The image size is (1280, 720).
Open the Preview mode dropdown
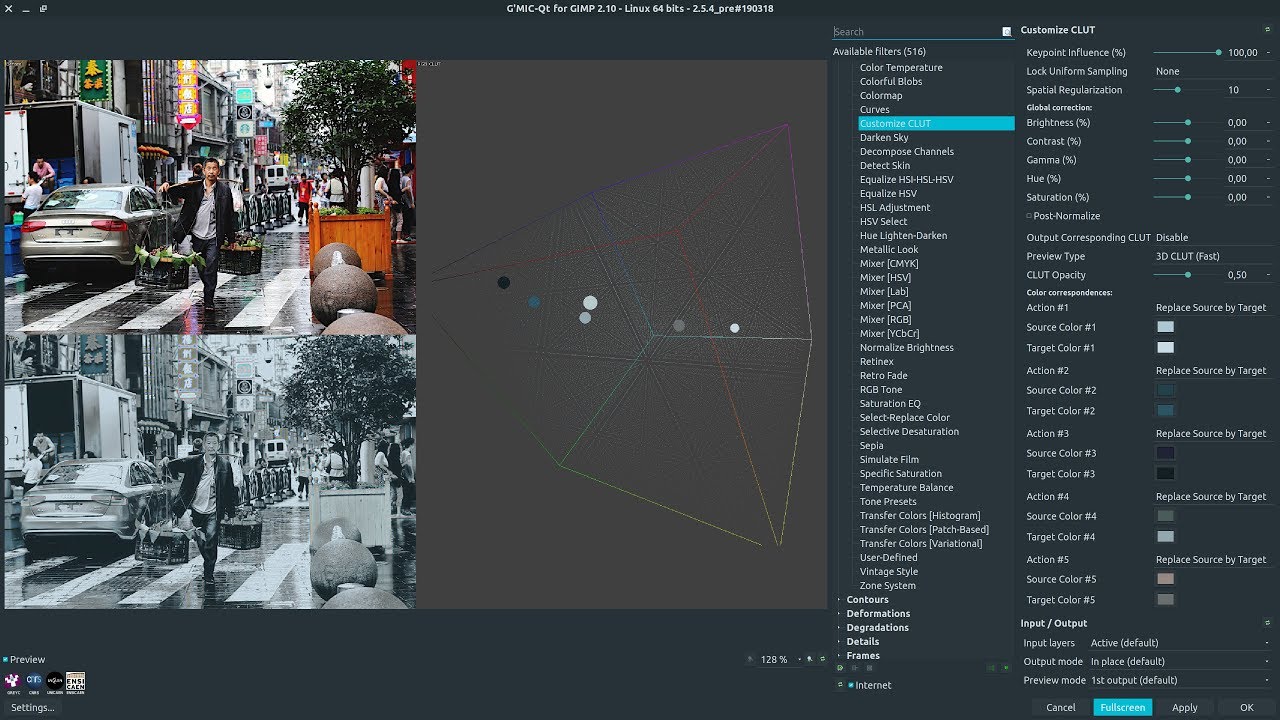pos(1180,680)
